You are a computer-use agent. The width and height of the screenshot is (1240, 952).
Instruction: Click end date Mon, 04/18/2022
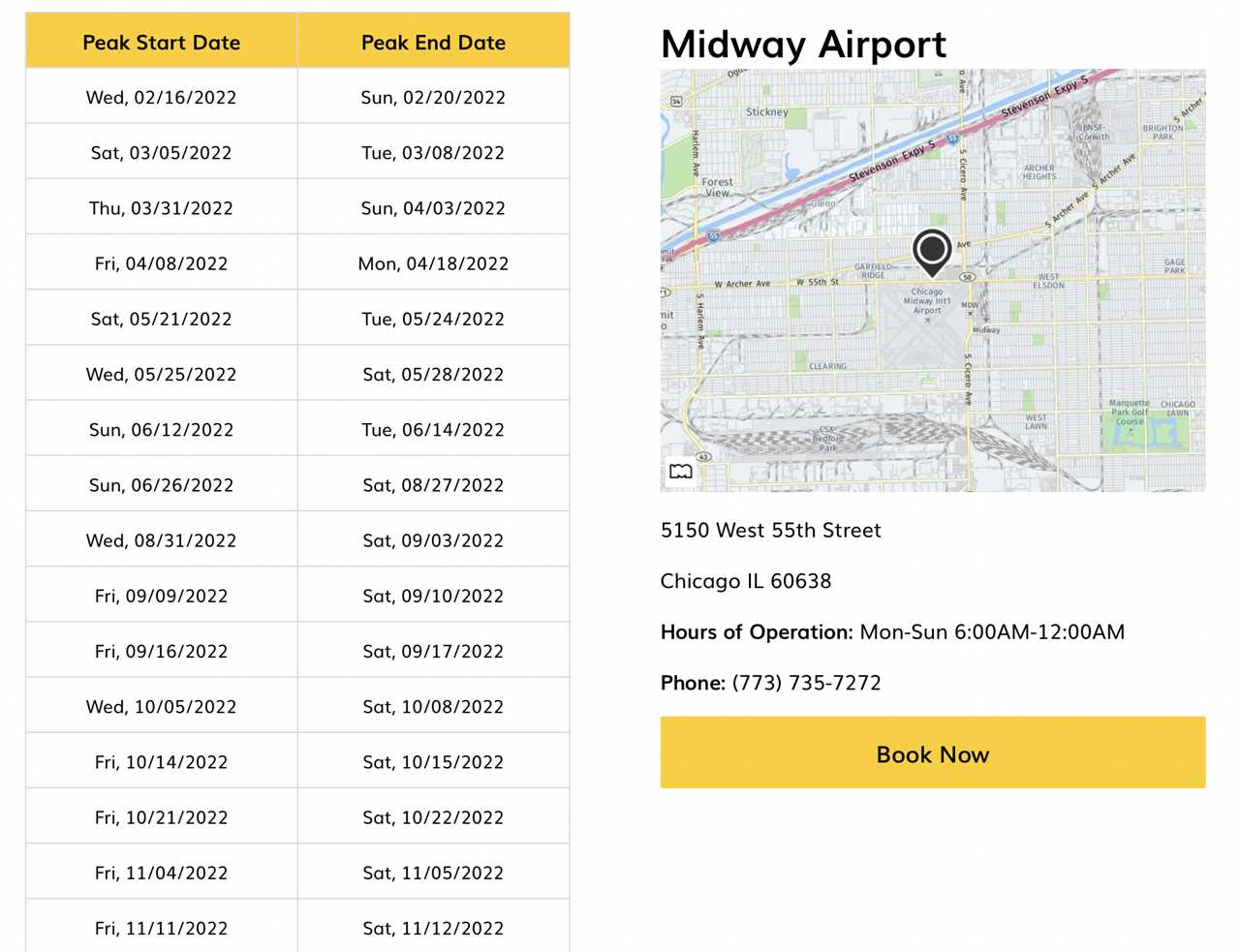coord(433,263)
